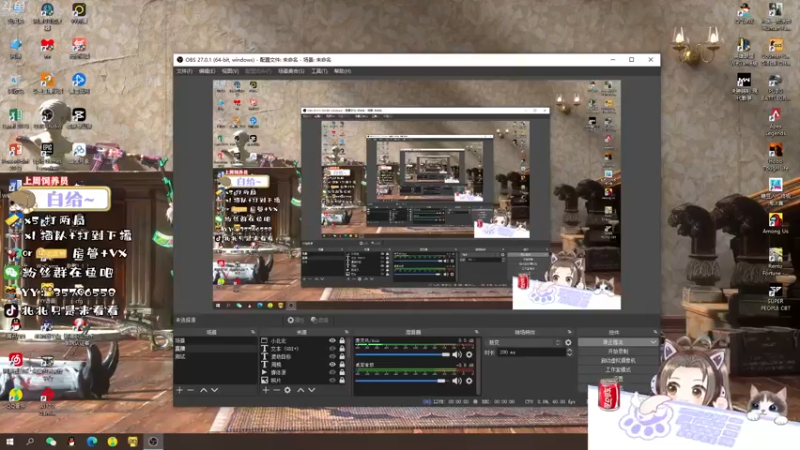Pop out the Controls dock panel
The image size is (800, 450).
click(655, 332)
